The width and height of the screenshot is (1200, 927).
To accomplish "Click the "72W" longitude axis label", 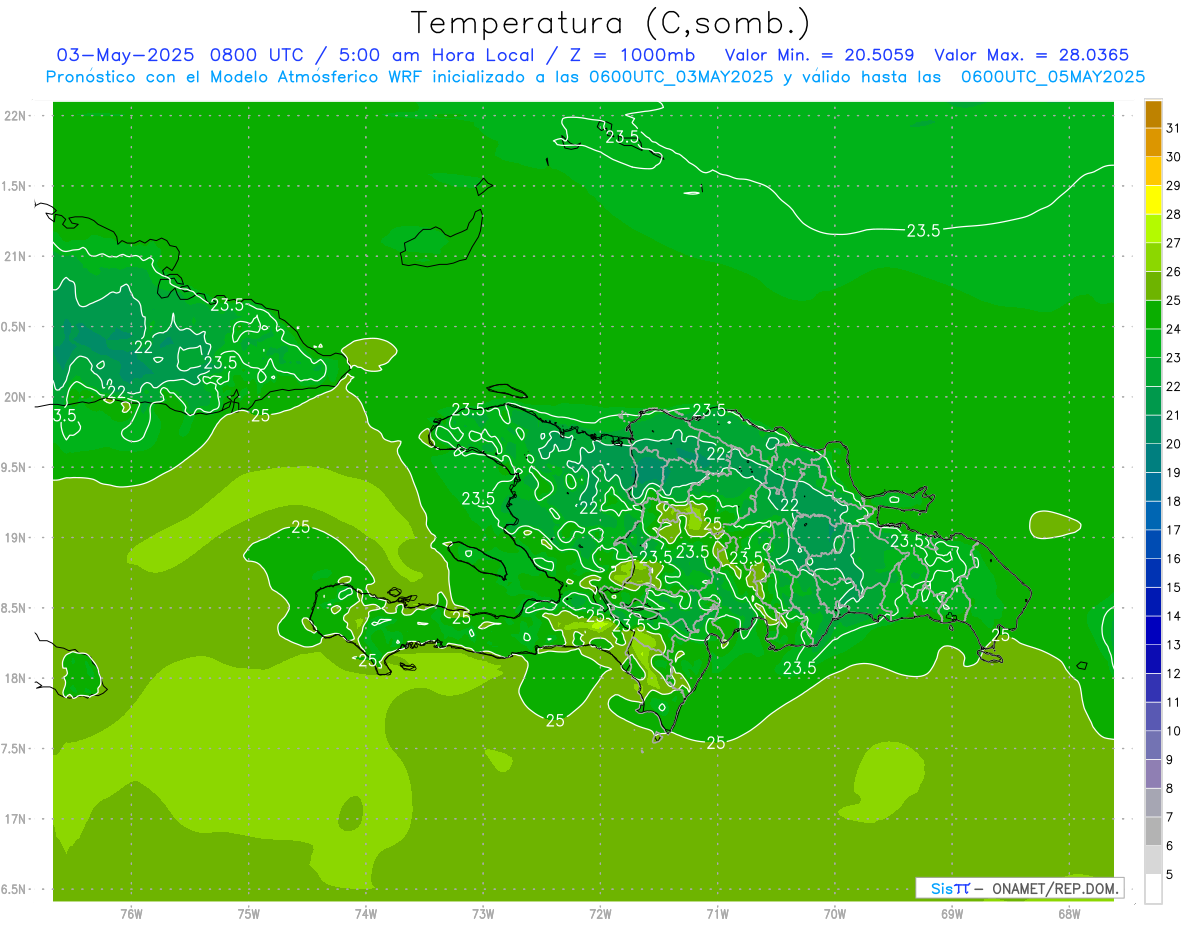I will 600,914.
